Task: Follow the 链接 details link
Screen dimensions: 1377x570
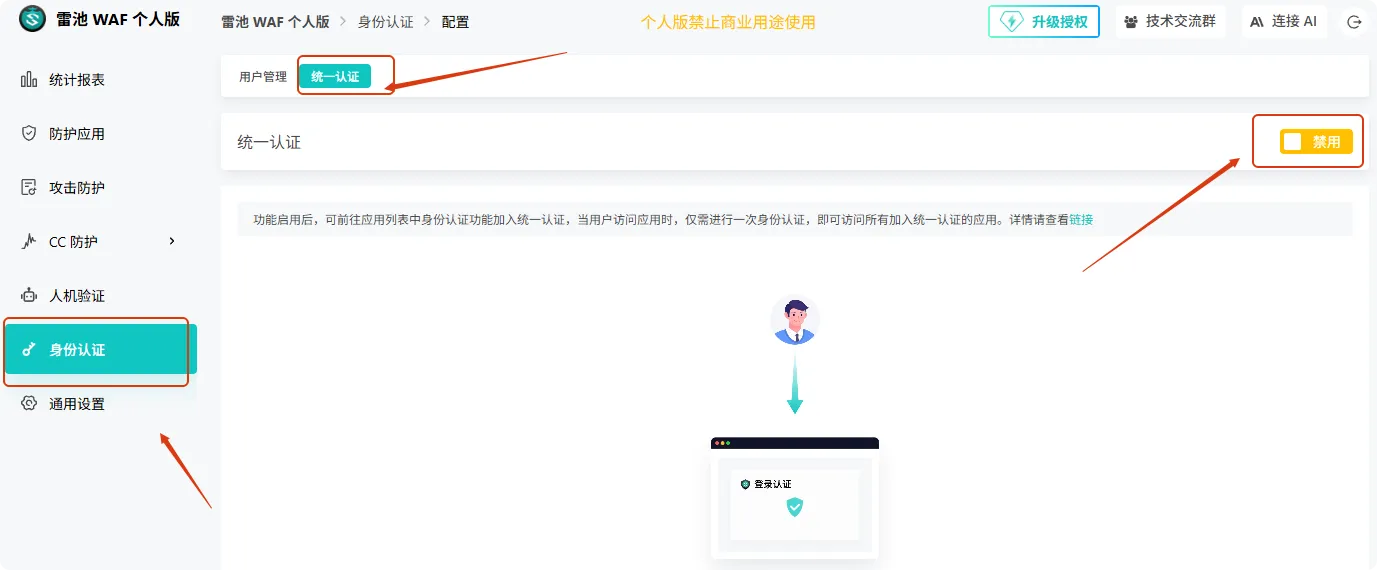Action: [x=1081, y=219]
